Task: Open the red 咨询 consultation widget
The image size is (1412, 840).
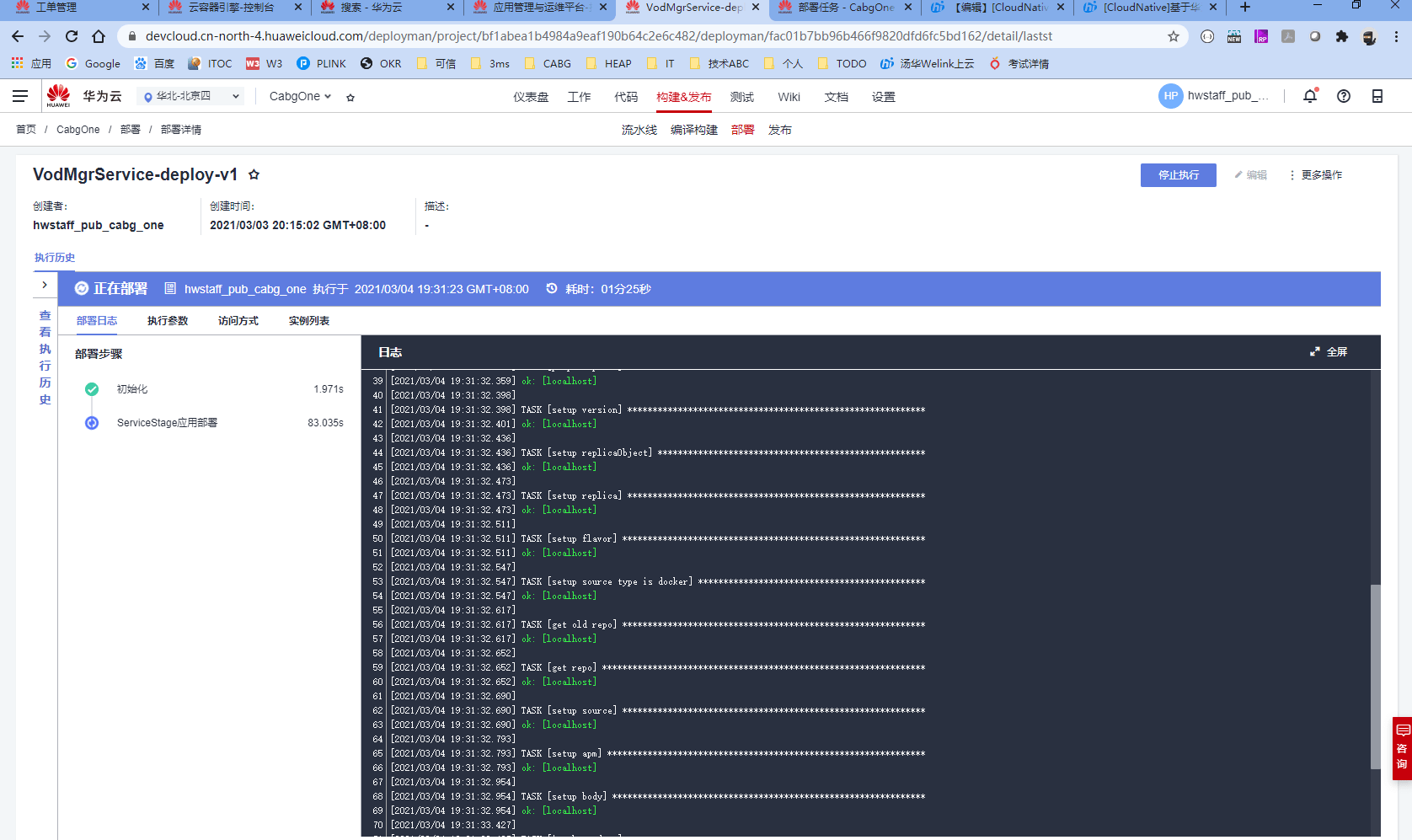Action: pos(1402,748)
